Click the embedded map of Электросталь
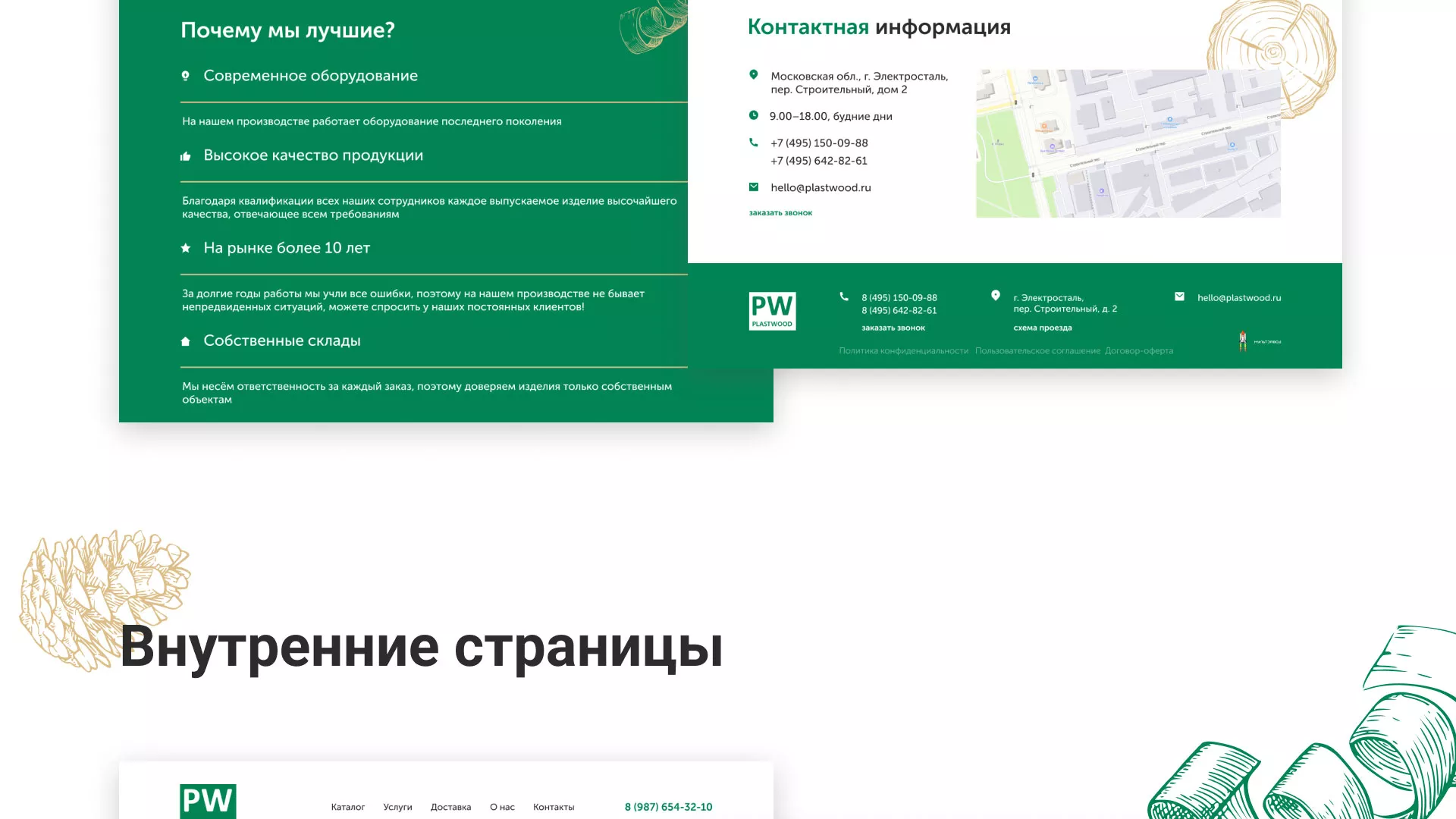The height and width of the screenshot is (819, 1456). 1128,143
